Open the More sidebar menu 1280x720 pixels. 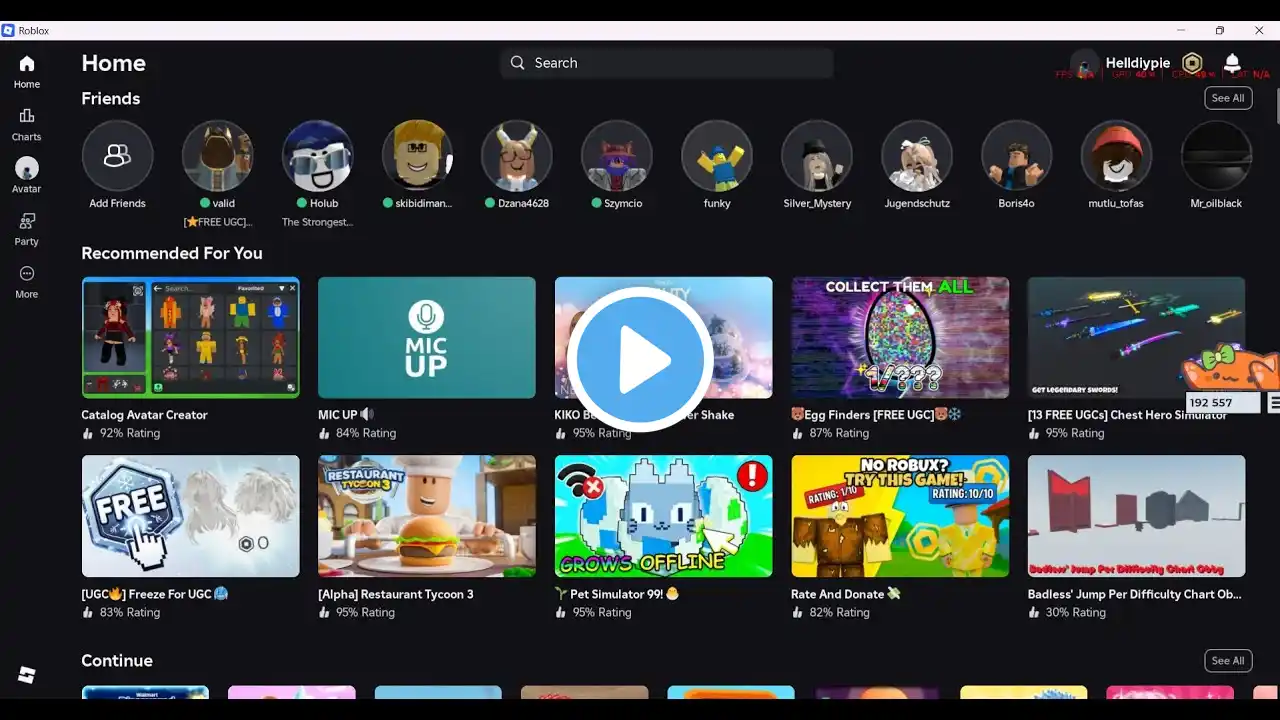pyautogui.click(x=27, y=274)
